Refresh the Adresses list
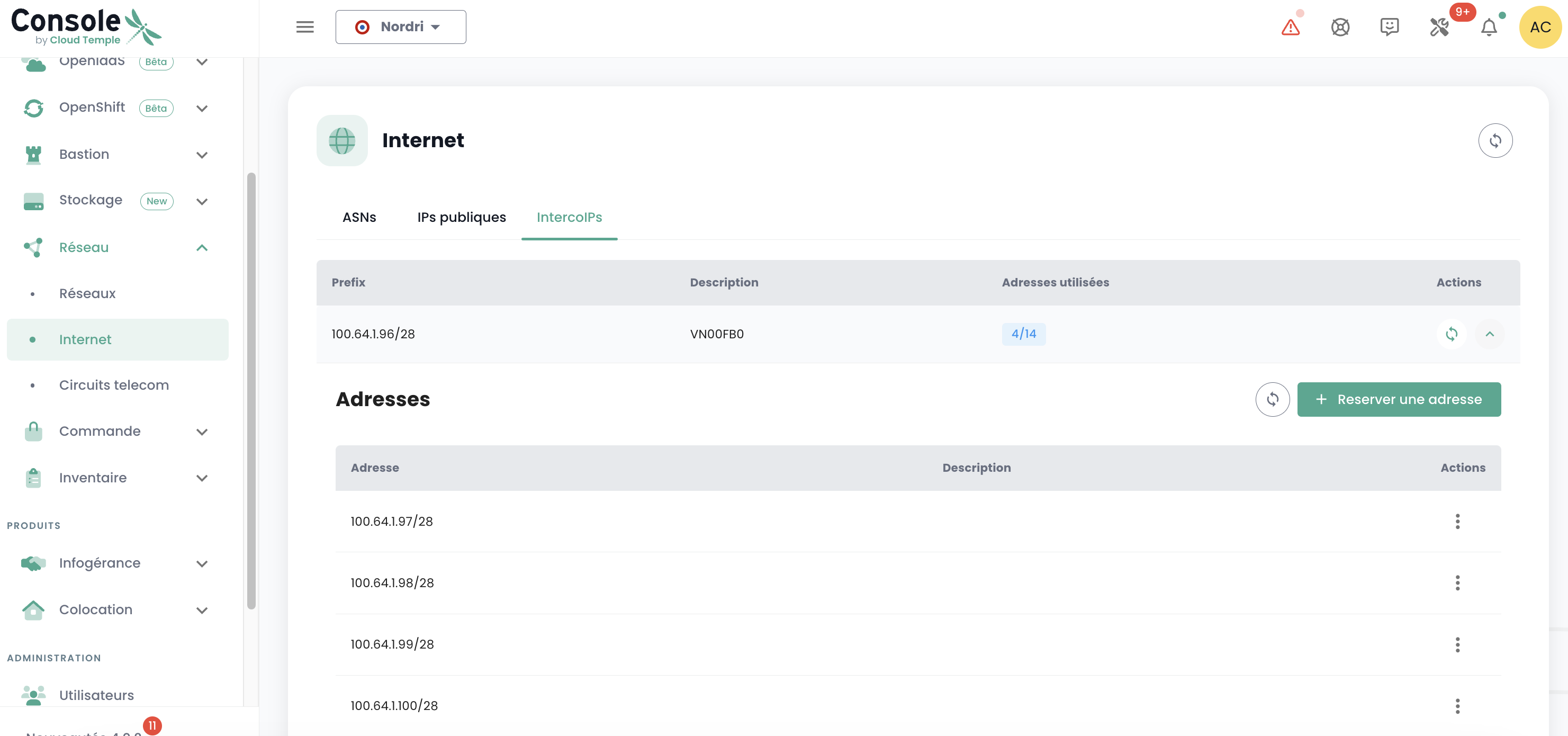 click(1272, 399)
